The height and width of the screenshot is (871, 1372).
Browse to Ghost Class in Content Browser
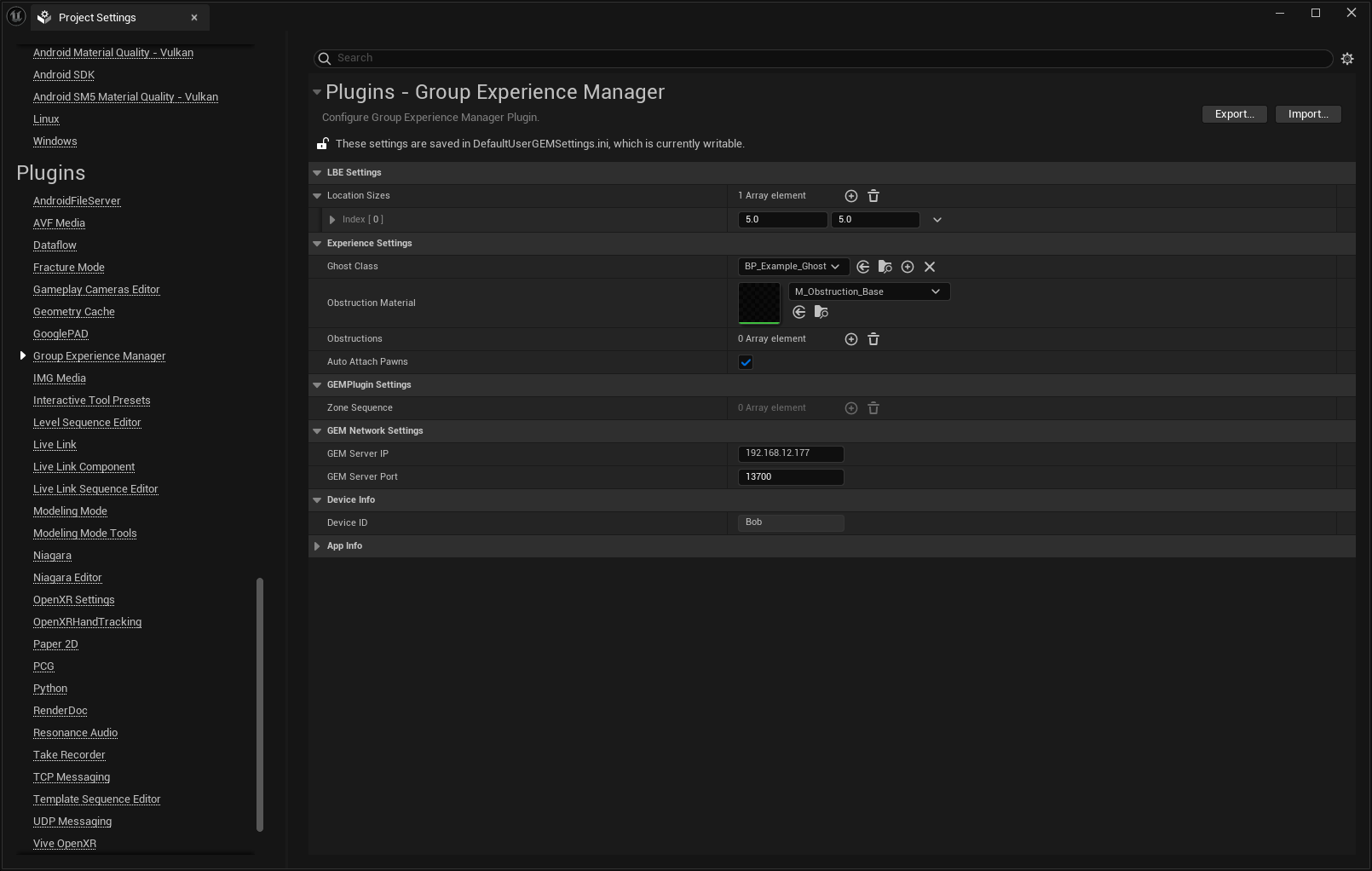coord(885,267)
